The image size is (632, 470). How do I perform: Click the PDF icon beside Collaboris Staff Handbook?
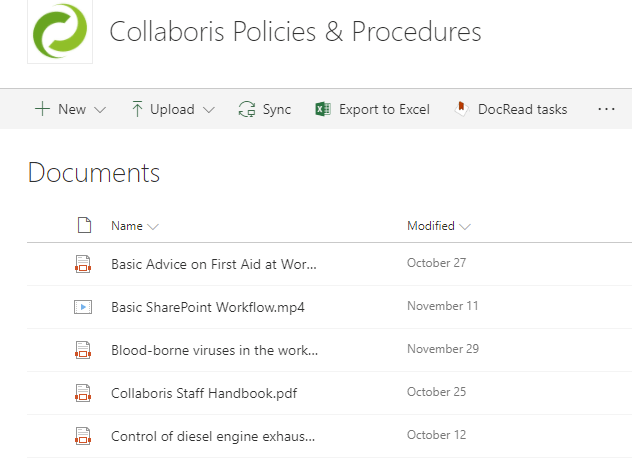coord(83,393)
